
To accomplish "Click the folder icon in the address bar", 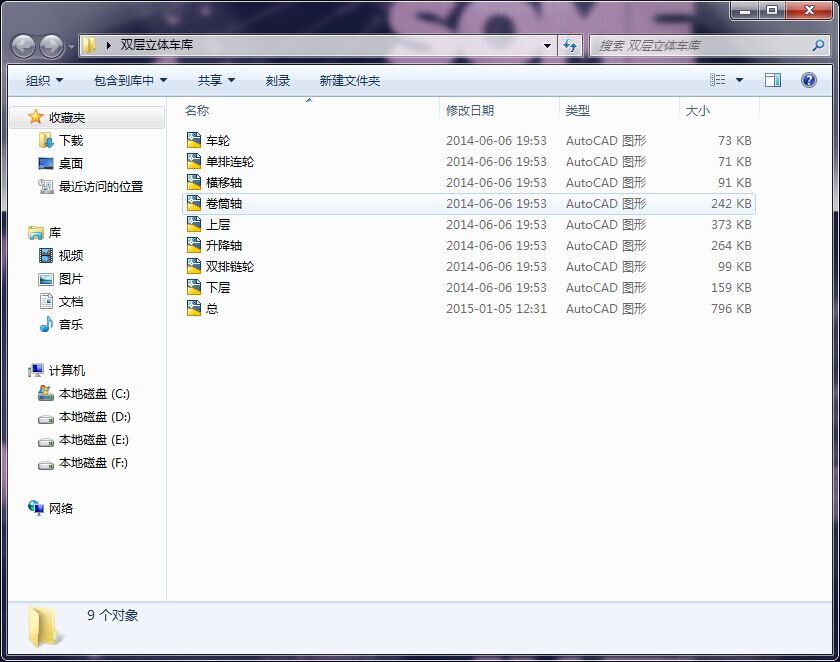I will (89, 45).
